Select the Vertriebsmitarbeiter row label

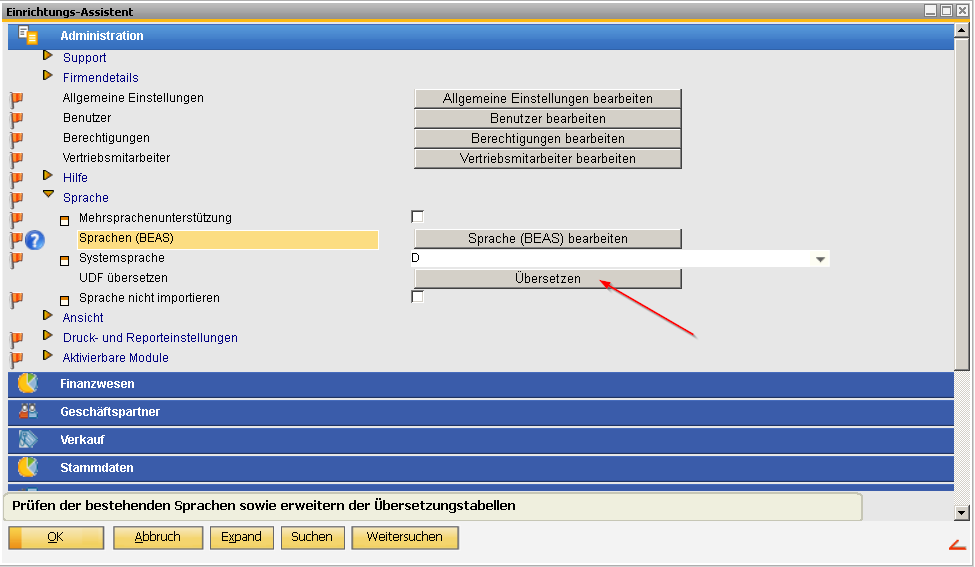pyautogui.click(x=116, y=157)
